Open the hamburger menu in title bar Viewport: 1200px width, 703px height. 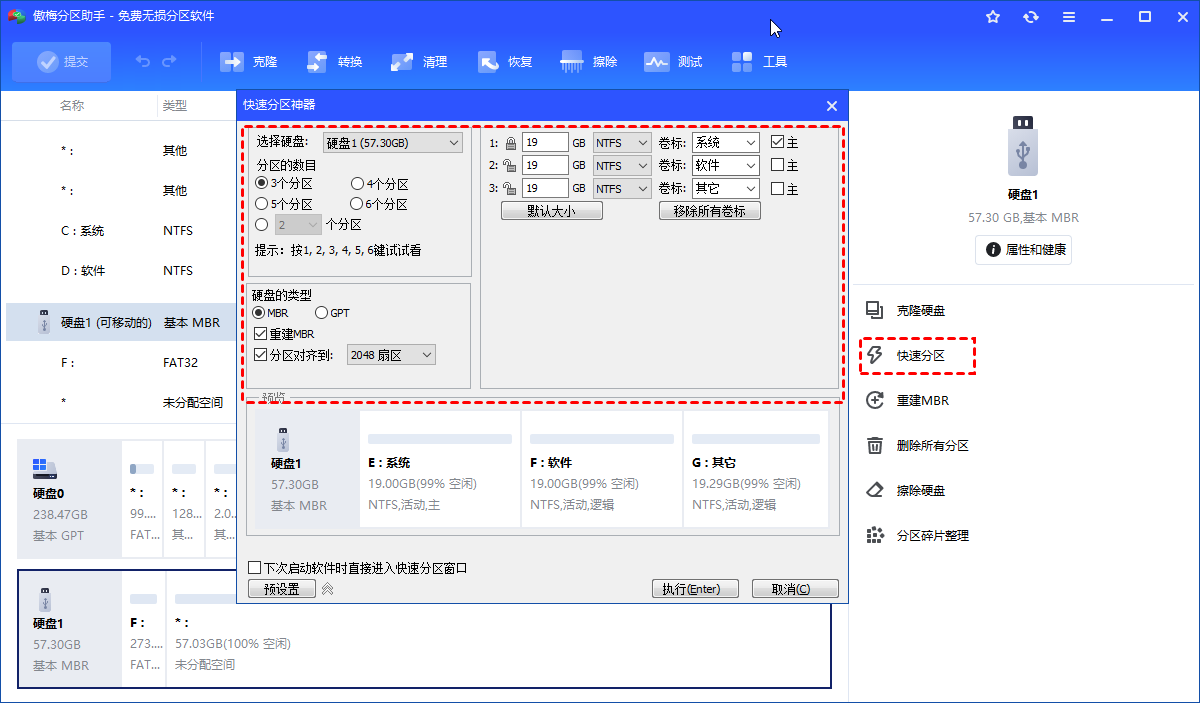click(x=1069, y=17)
